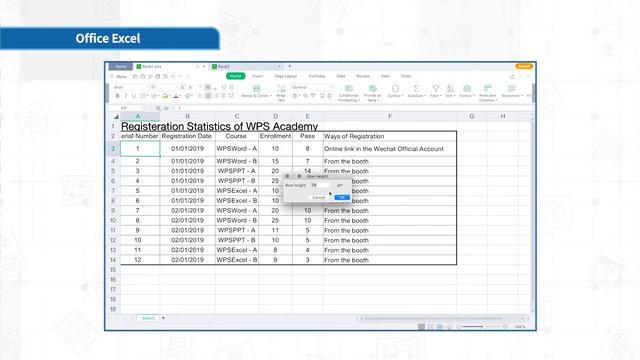Click the selected cell A3 containing 1
640x360 pixels.
(x=140, y=149)
